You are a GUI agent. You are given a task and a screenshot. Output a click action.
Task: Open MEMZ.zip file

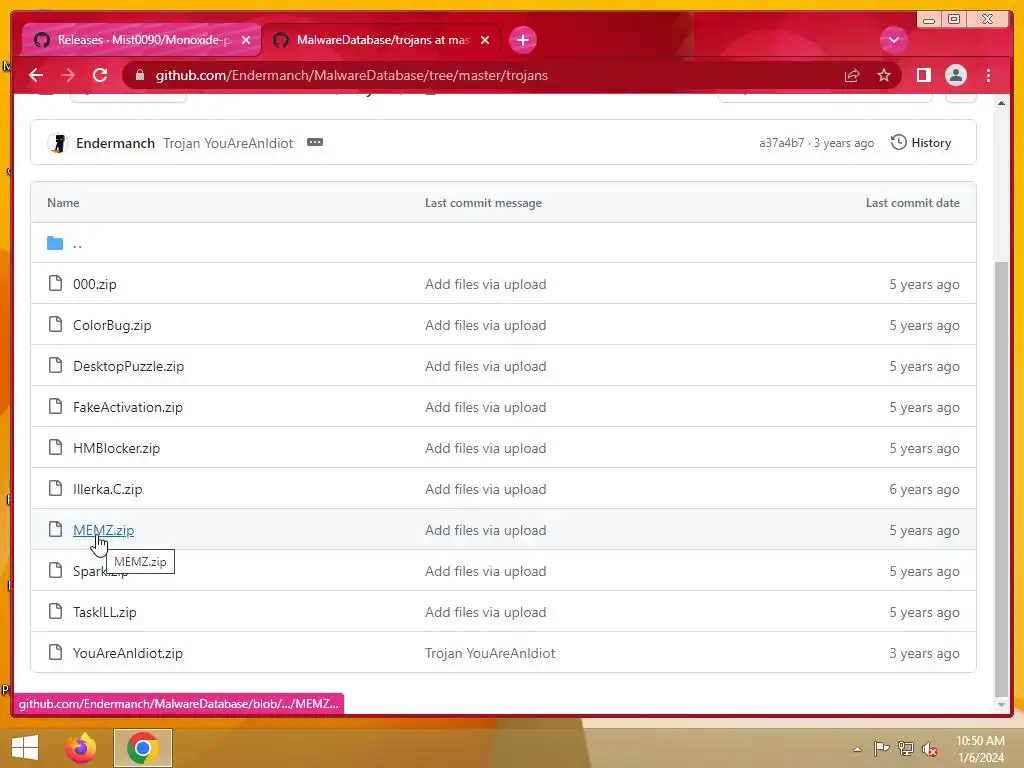pos(103,530)
